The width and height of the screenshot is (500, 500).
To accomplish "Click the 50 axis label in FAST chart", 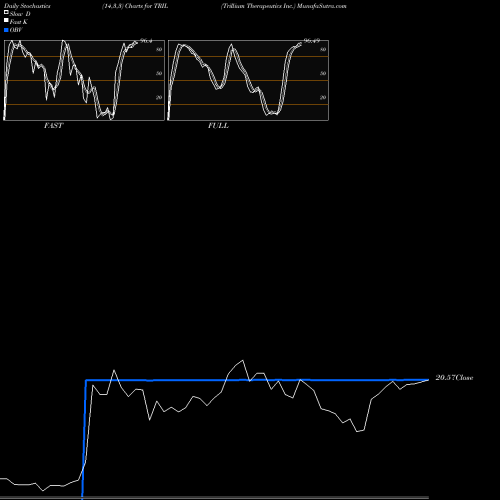I will [x=159, y=73].
